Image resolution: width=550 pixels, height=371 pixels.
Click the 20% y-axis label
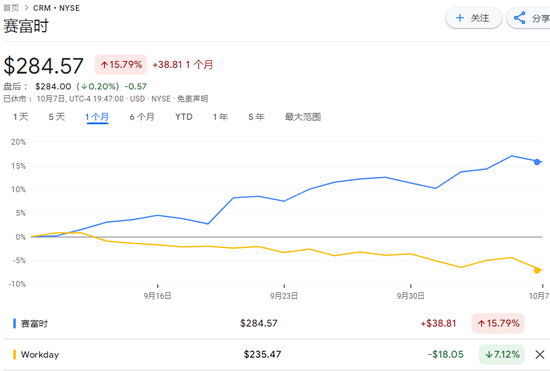[x=18, y=142]
